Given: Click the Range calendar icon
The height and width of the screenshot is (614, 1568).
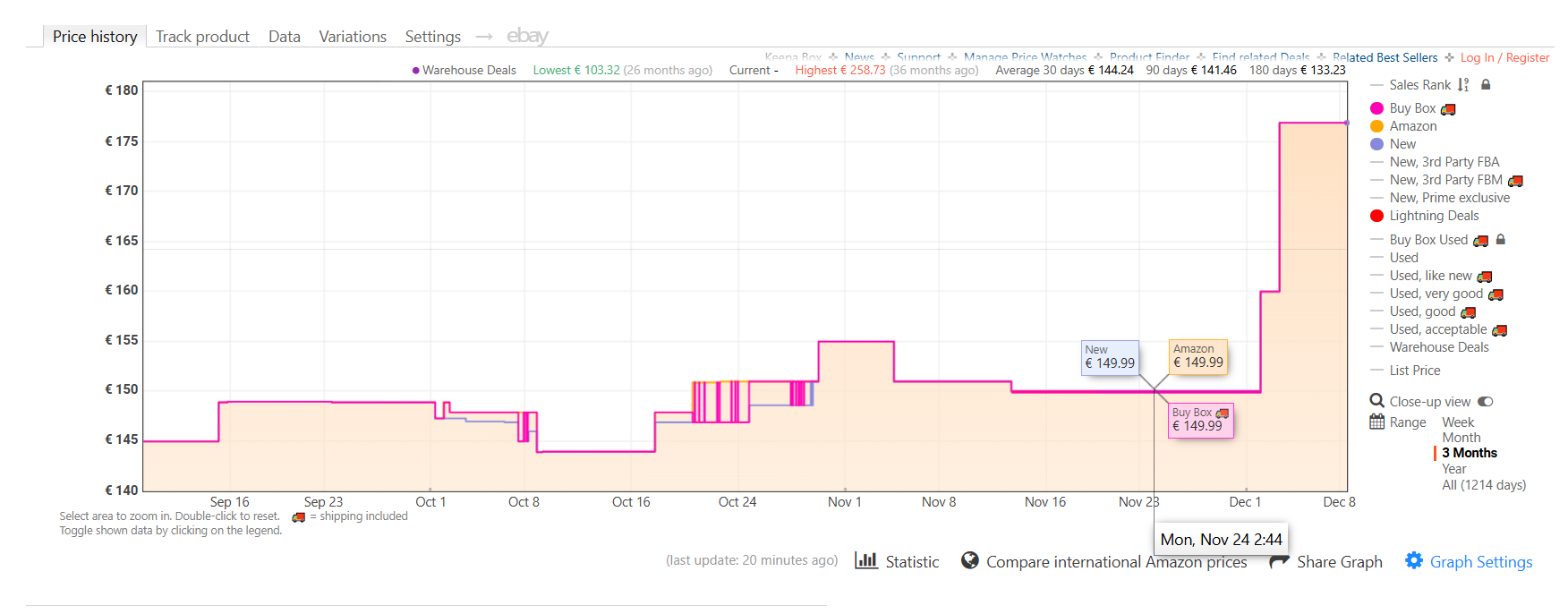Looking at the screenshot, I should click(1377, 422).
